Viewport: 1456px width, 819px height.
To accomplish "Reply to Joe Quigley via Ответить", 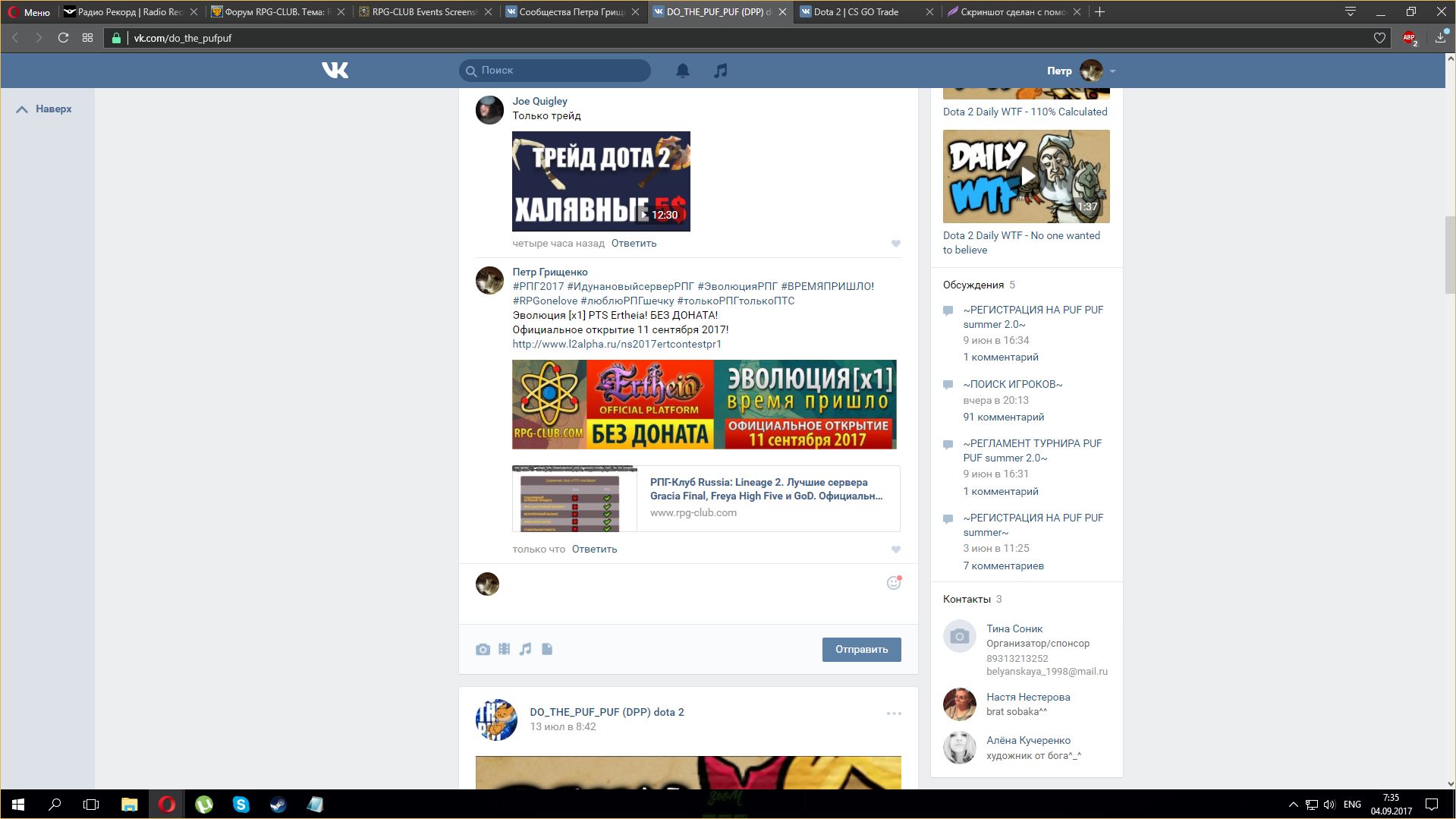I will point(634,244).
